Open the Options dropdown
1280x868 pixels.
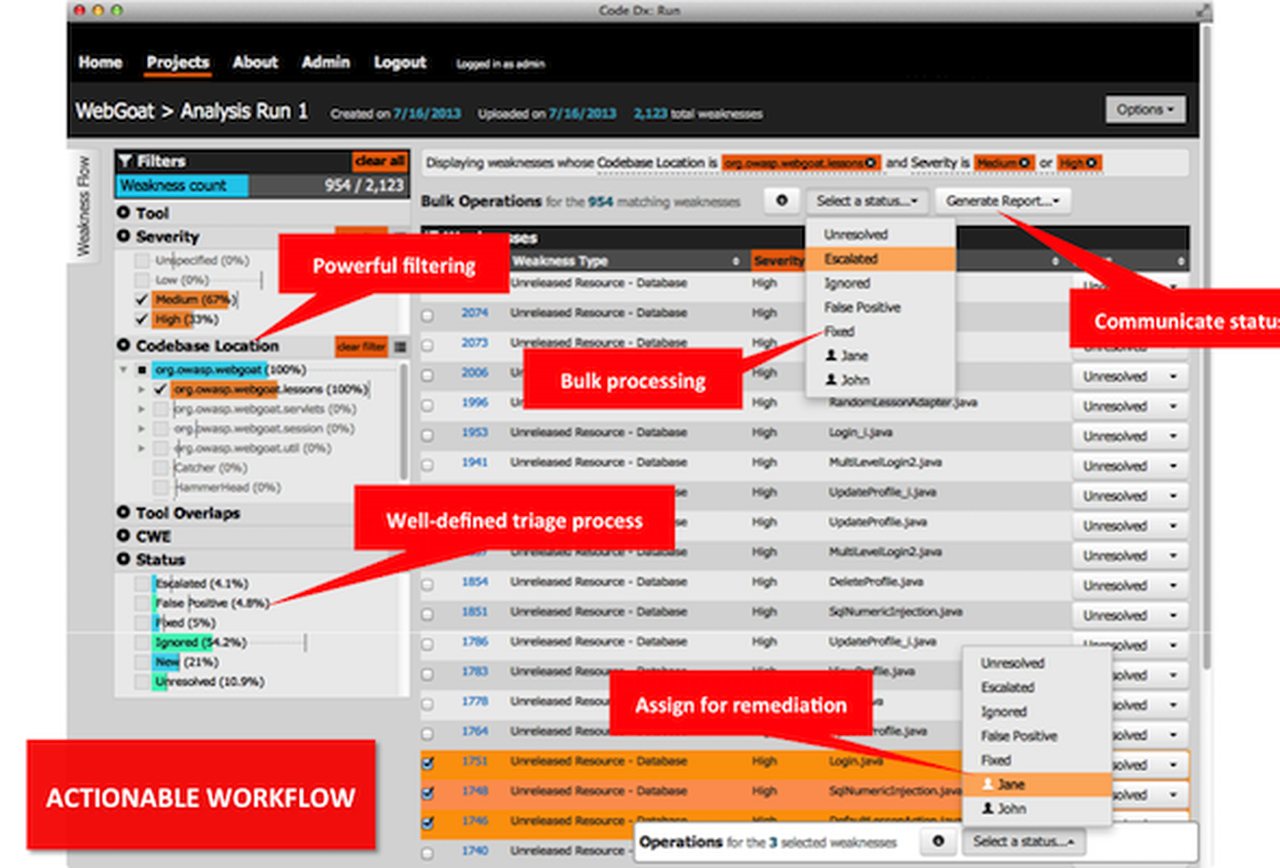coord(1145,110)
